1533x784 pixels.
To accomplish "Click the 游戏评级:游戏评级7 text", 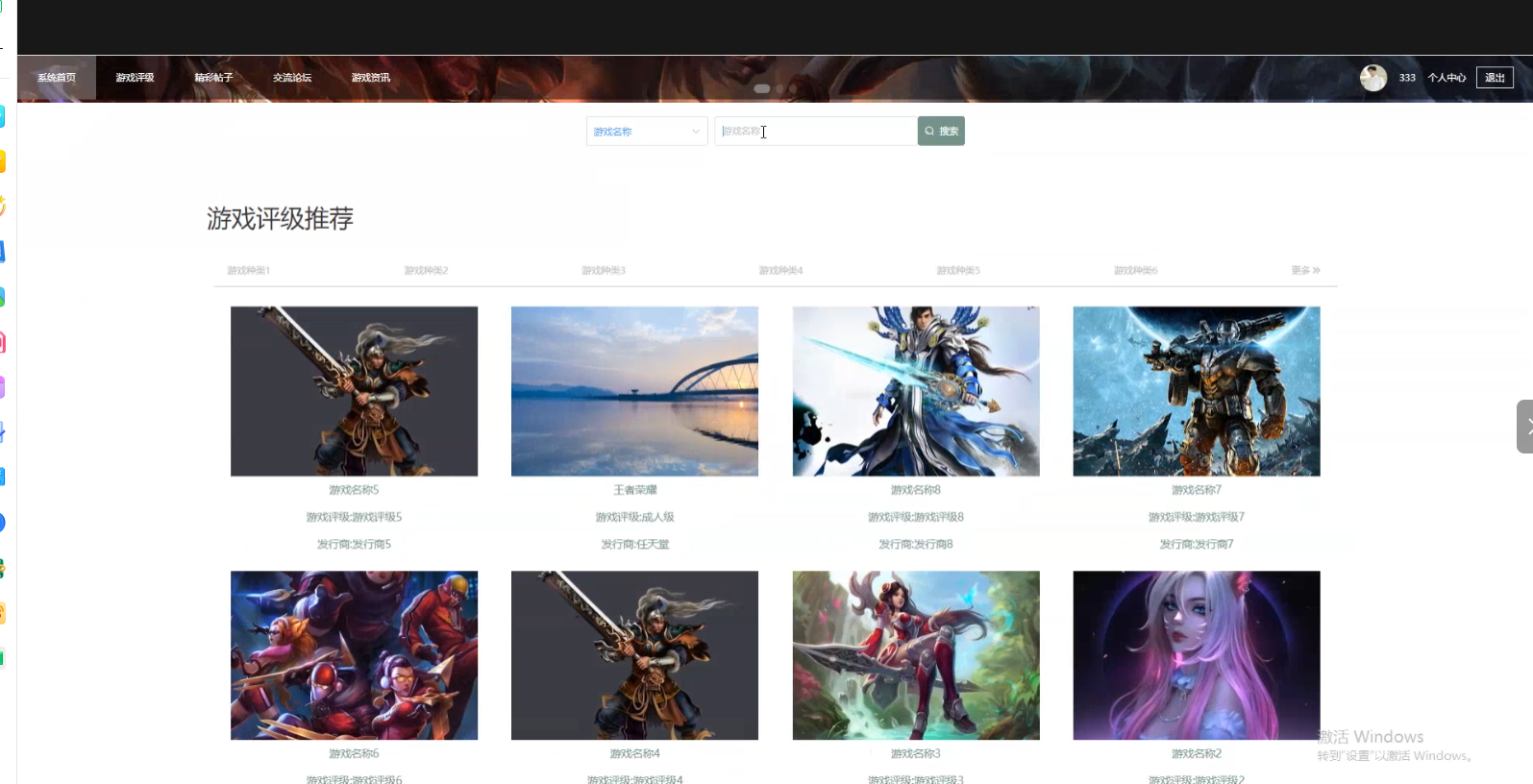I will (1197, 517).
